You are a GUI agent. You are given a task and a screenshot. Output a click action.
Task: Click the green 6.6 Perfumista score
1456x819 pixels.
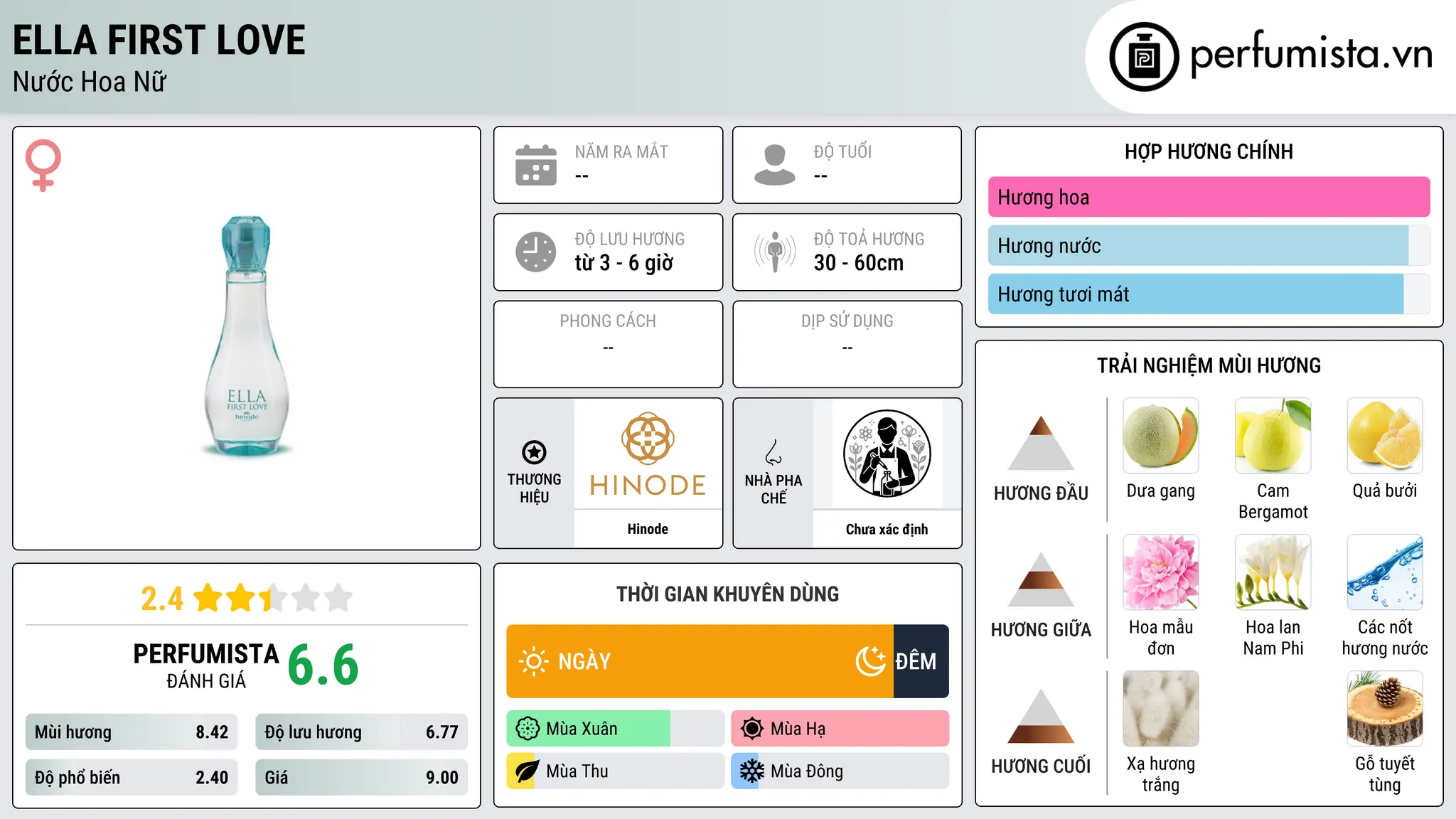pos(323,665)
